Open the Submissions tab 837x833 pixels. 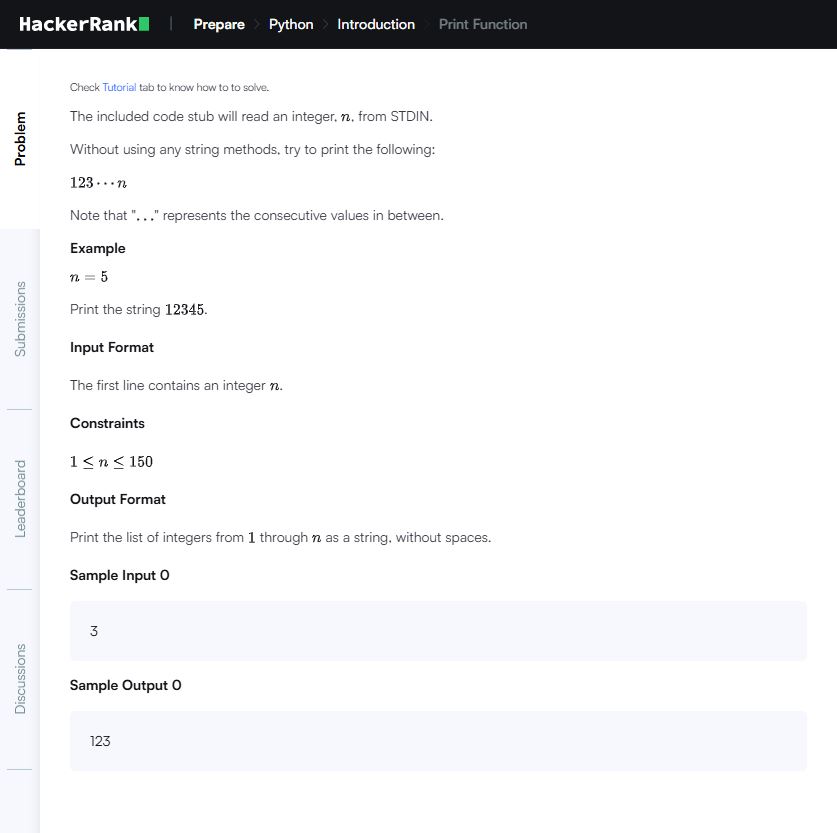pos(20,319)
